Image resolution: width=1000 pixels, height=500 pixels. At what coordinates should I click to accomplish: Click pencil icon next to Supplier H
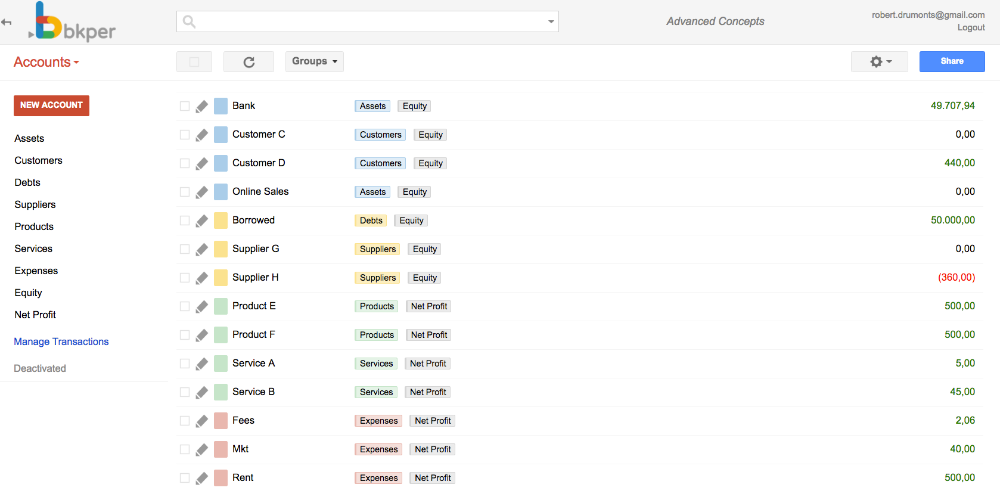(202, 277)
